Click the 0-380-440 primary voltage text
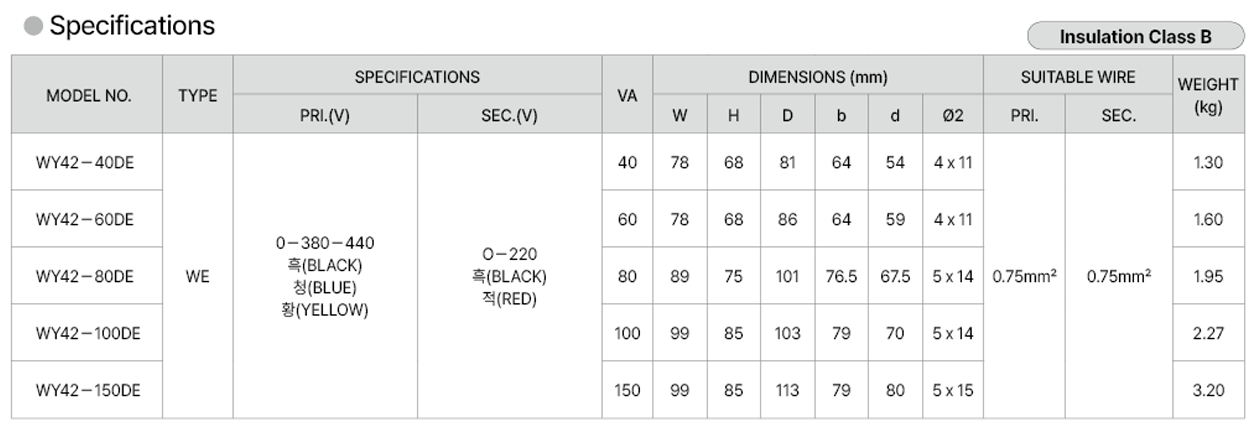This screenshot has width=1254, height=432. pyautogui.click(x=325, y=244)
